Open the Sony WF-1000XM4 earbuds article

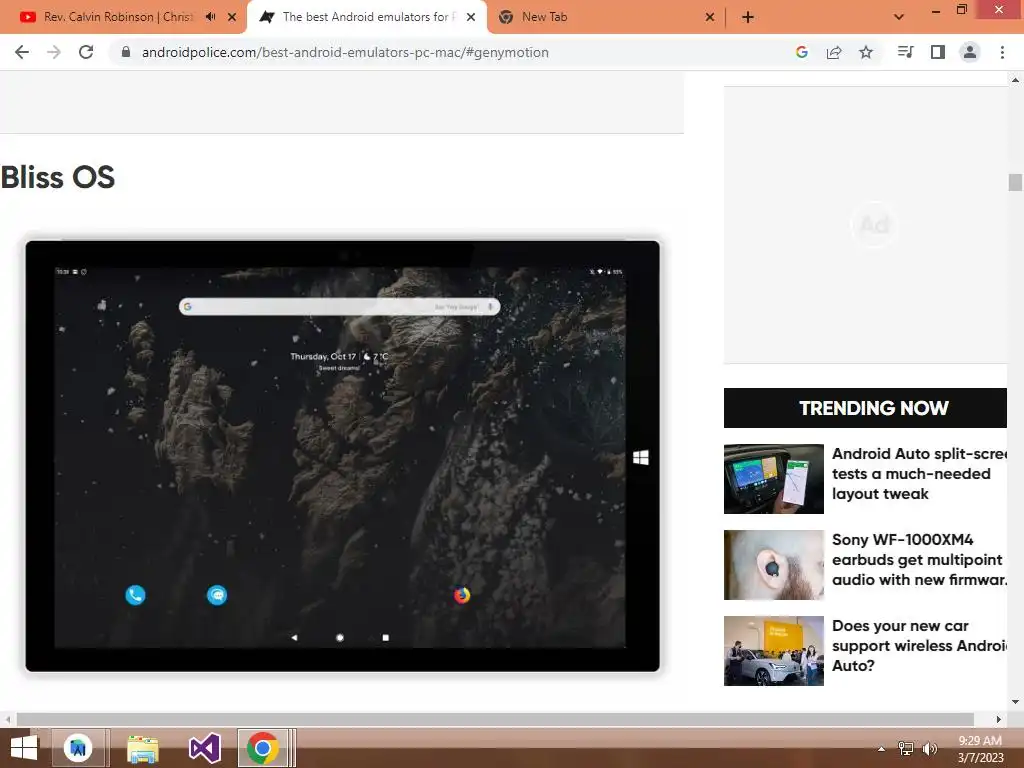[x=920, y=560]
